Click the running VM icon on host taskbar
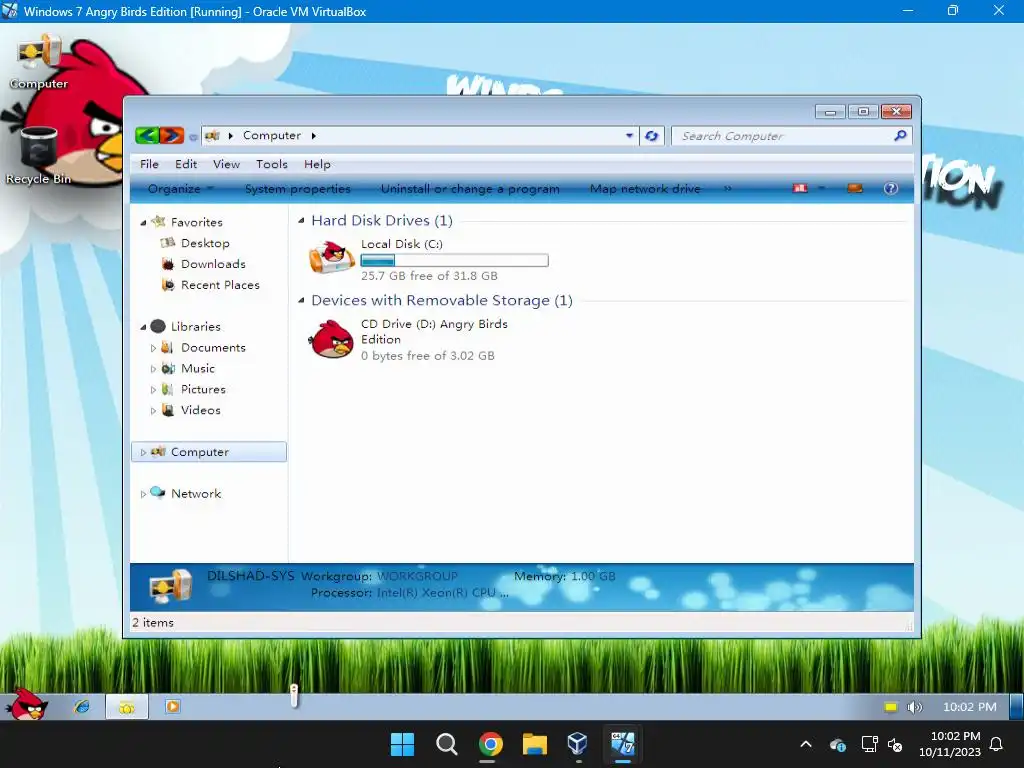 click(x=622, y=744)
